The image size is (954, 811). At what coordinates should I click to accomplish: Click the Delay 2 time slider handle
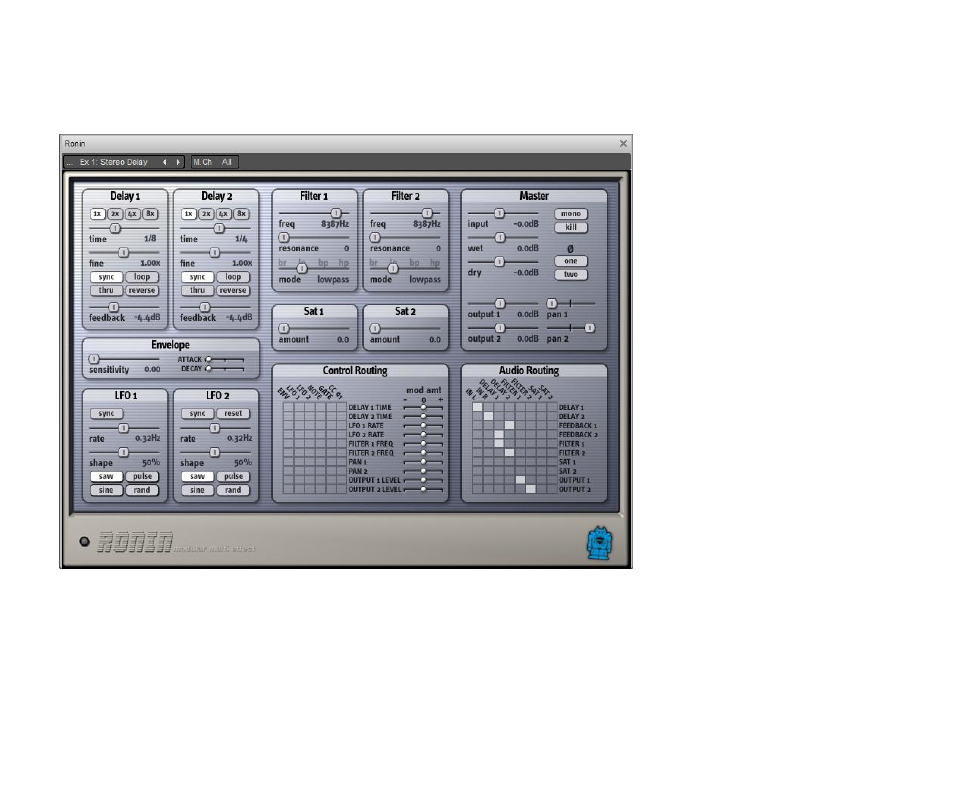[219, 228]
